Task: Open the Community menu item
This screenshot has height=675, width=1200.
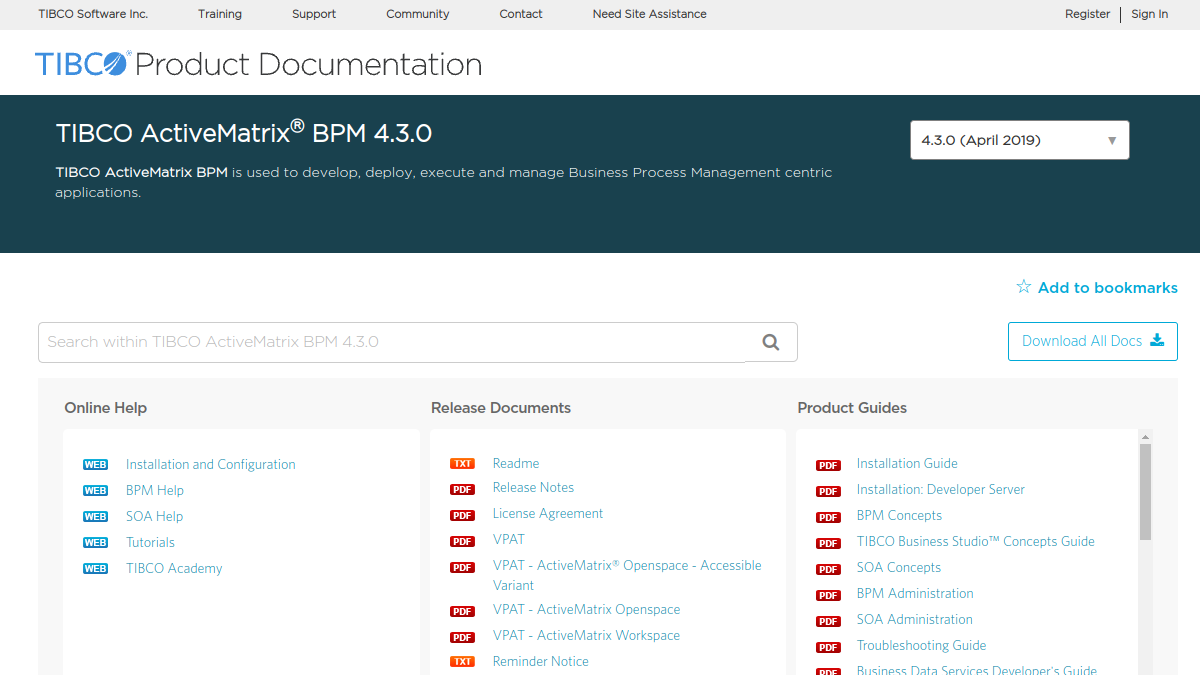Action: [x=418, y=14]
